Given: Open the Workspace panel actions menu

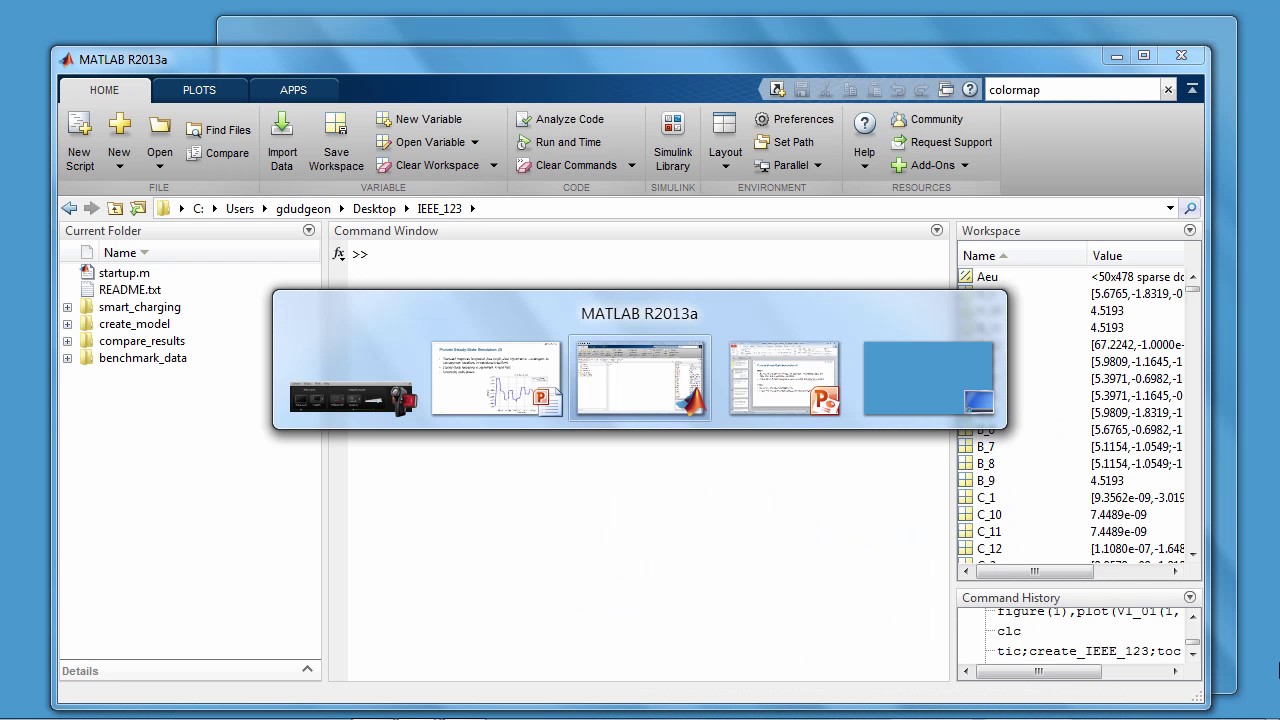Looking at the screenshot, I should [1190, 230].
